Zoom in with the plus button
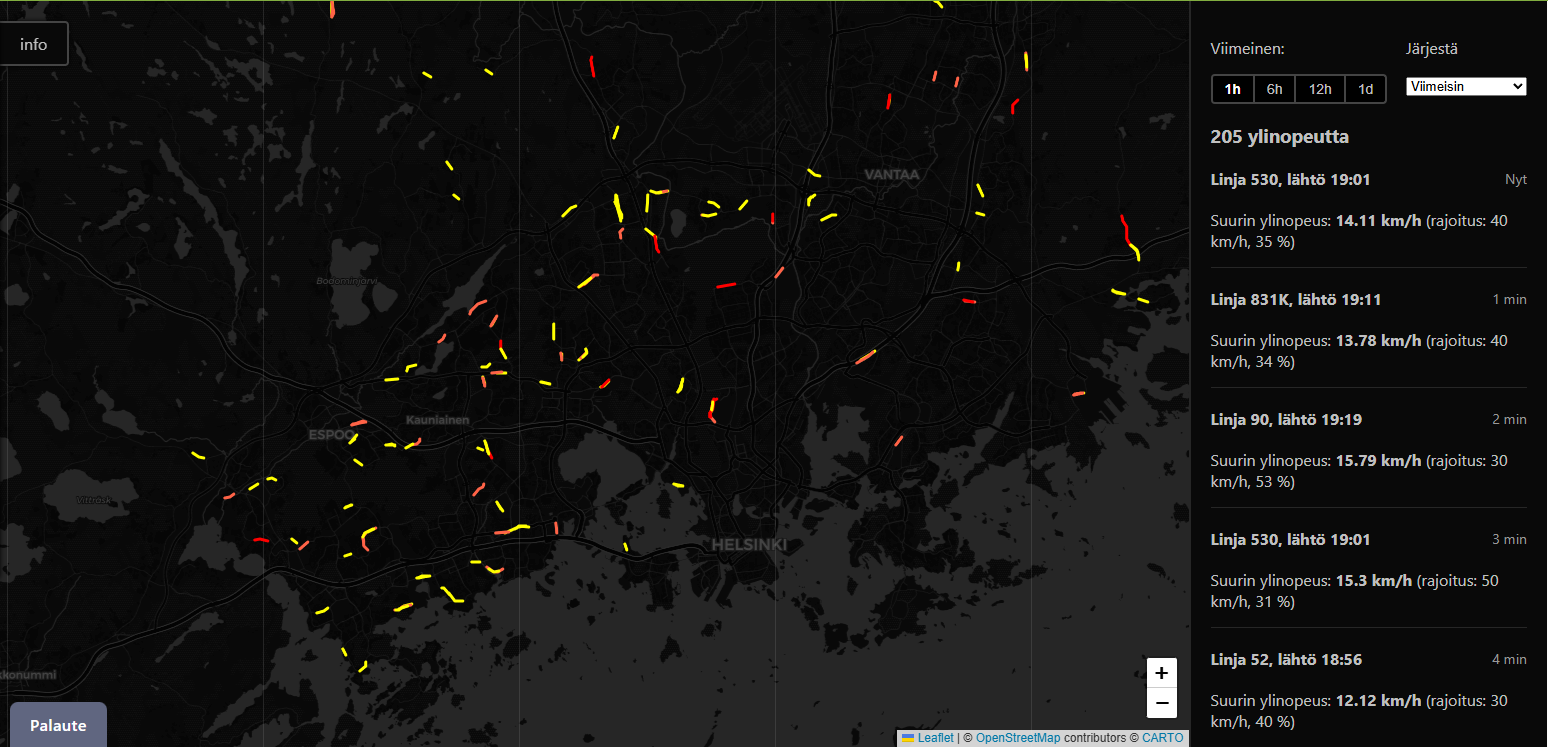Viewport: 1548px width, 747px height. coord(1161,673)
